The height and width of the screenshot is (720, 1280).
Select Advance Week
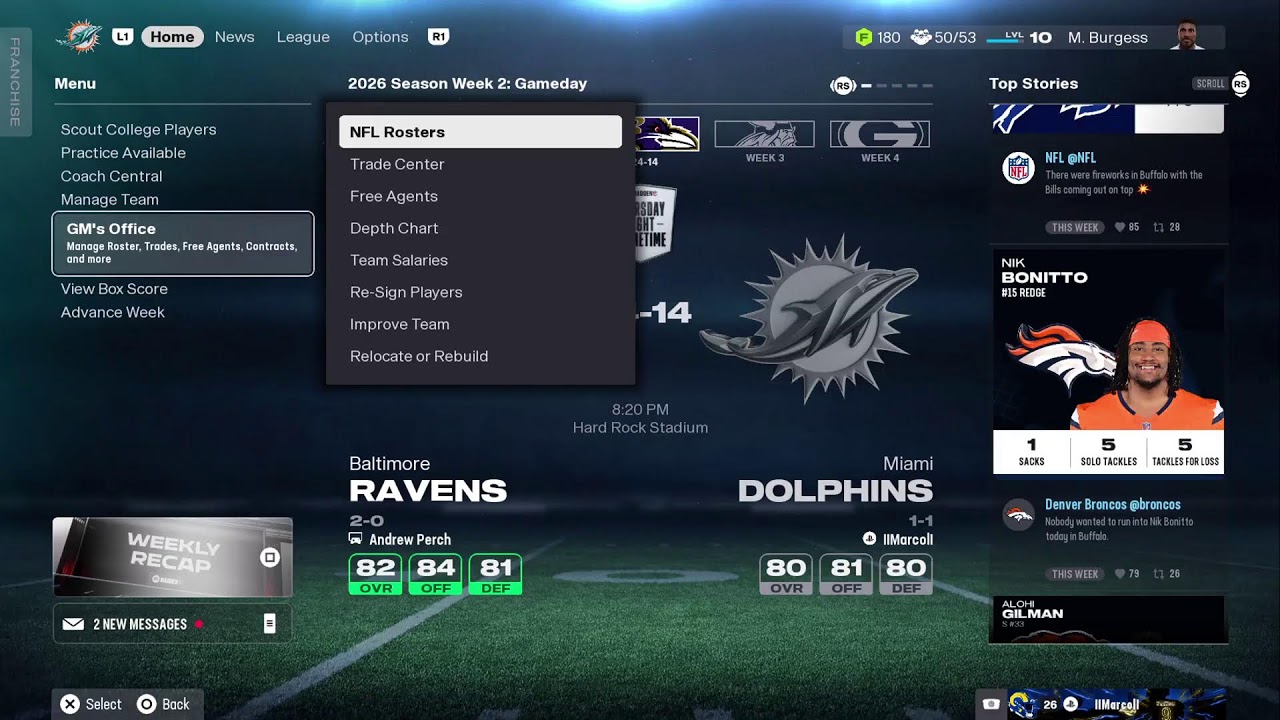112,312
